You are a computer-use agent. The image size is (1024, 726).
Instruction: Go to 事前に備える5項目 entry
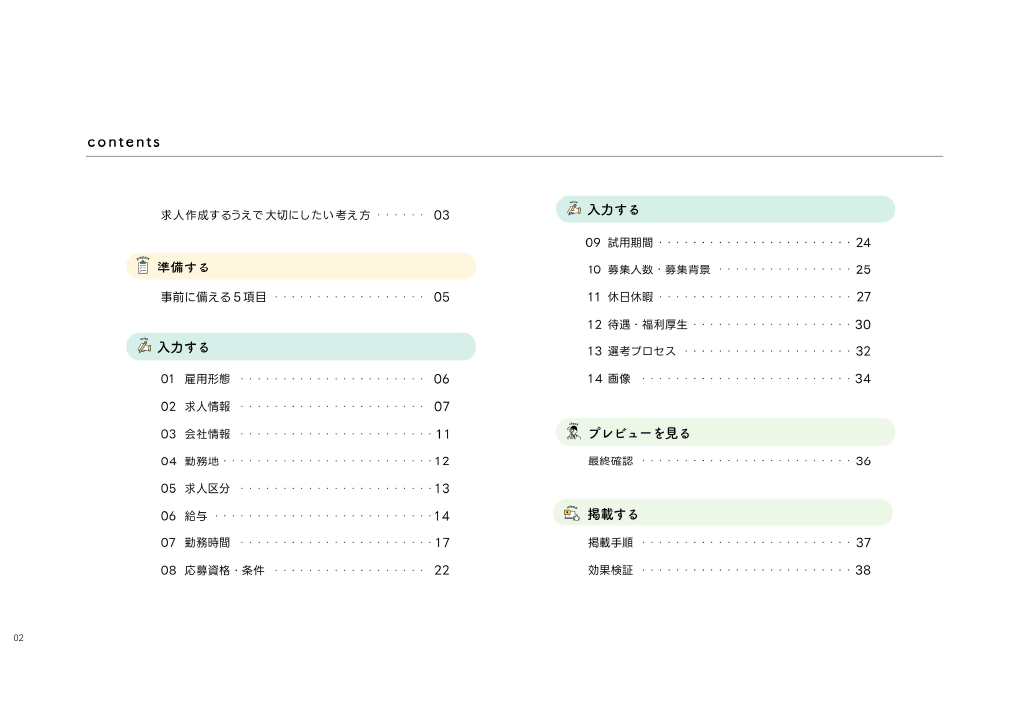point(305,297)
